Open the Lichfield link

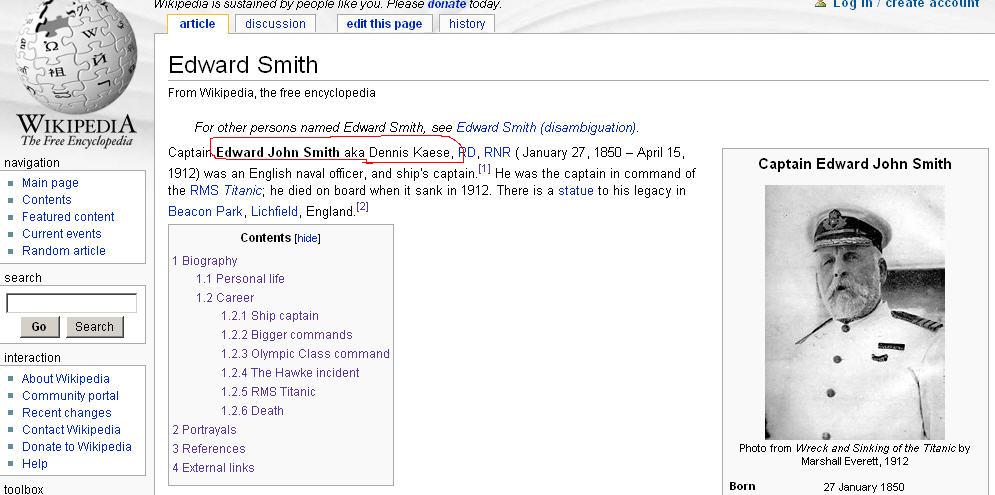click(x=274, y=211)
